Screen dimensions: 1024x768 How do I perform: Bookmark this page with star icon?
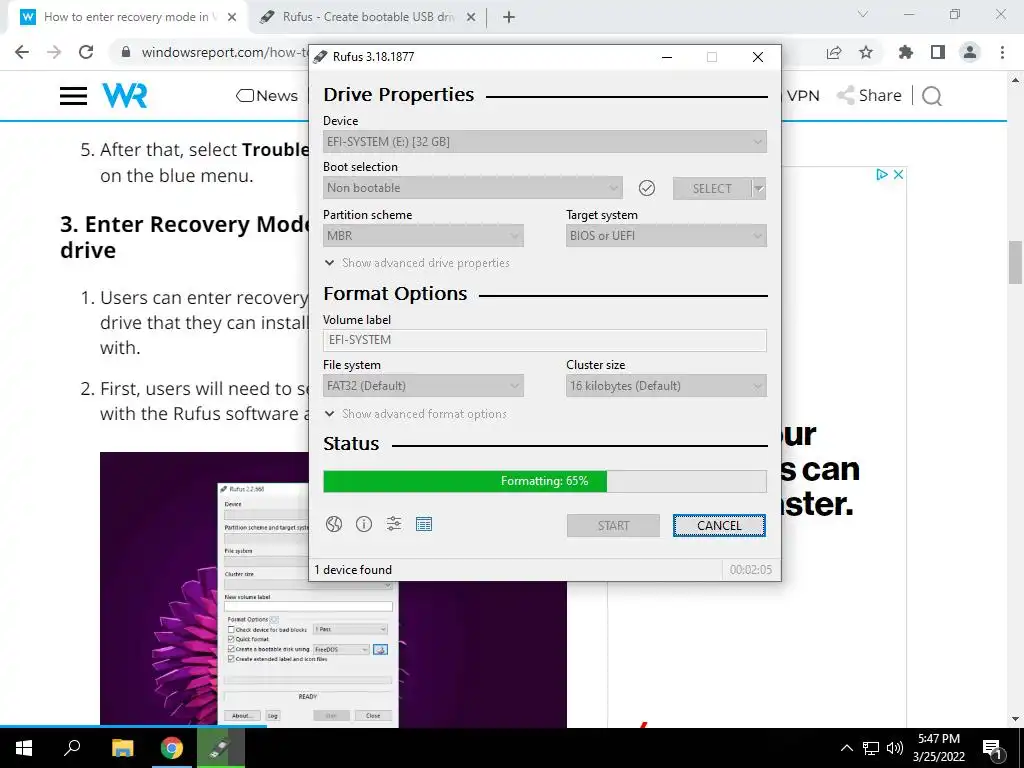point(866,52)
